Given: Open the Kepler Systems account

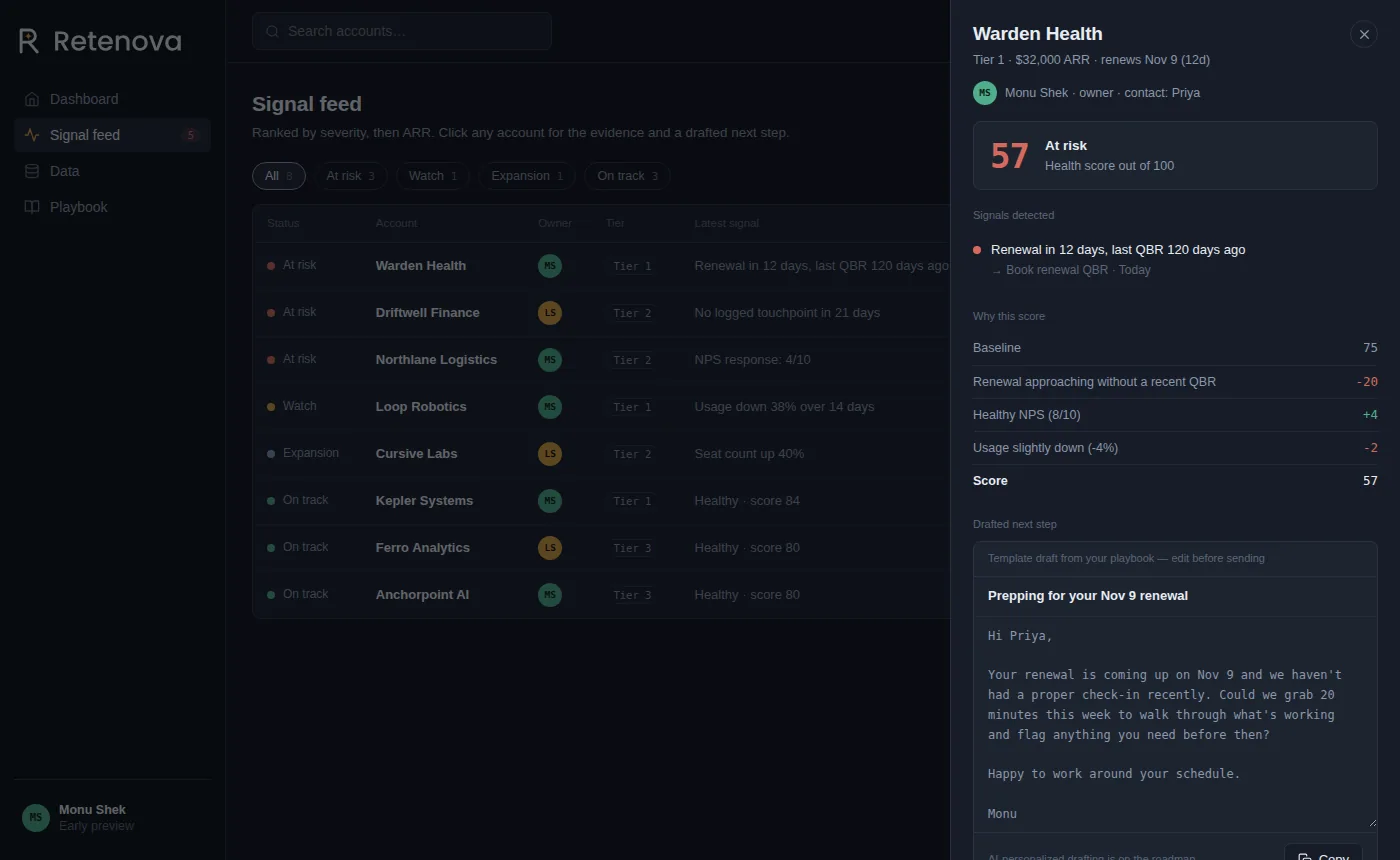Looking at the screenshot, I should coord(424,501).
